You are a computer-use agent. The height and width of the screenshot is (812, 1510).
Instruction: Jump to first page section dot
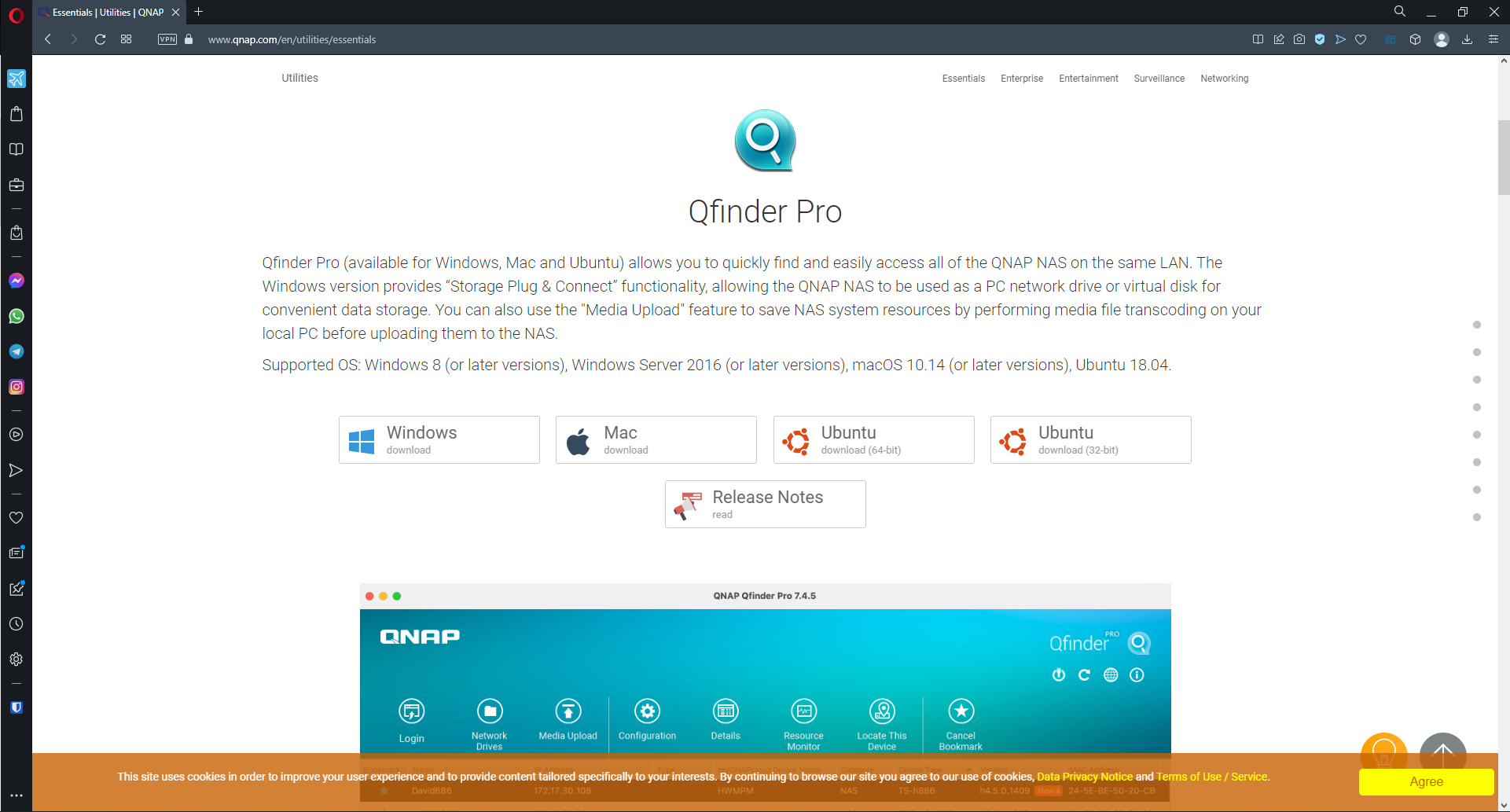pos(1477,325)
